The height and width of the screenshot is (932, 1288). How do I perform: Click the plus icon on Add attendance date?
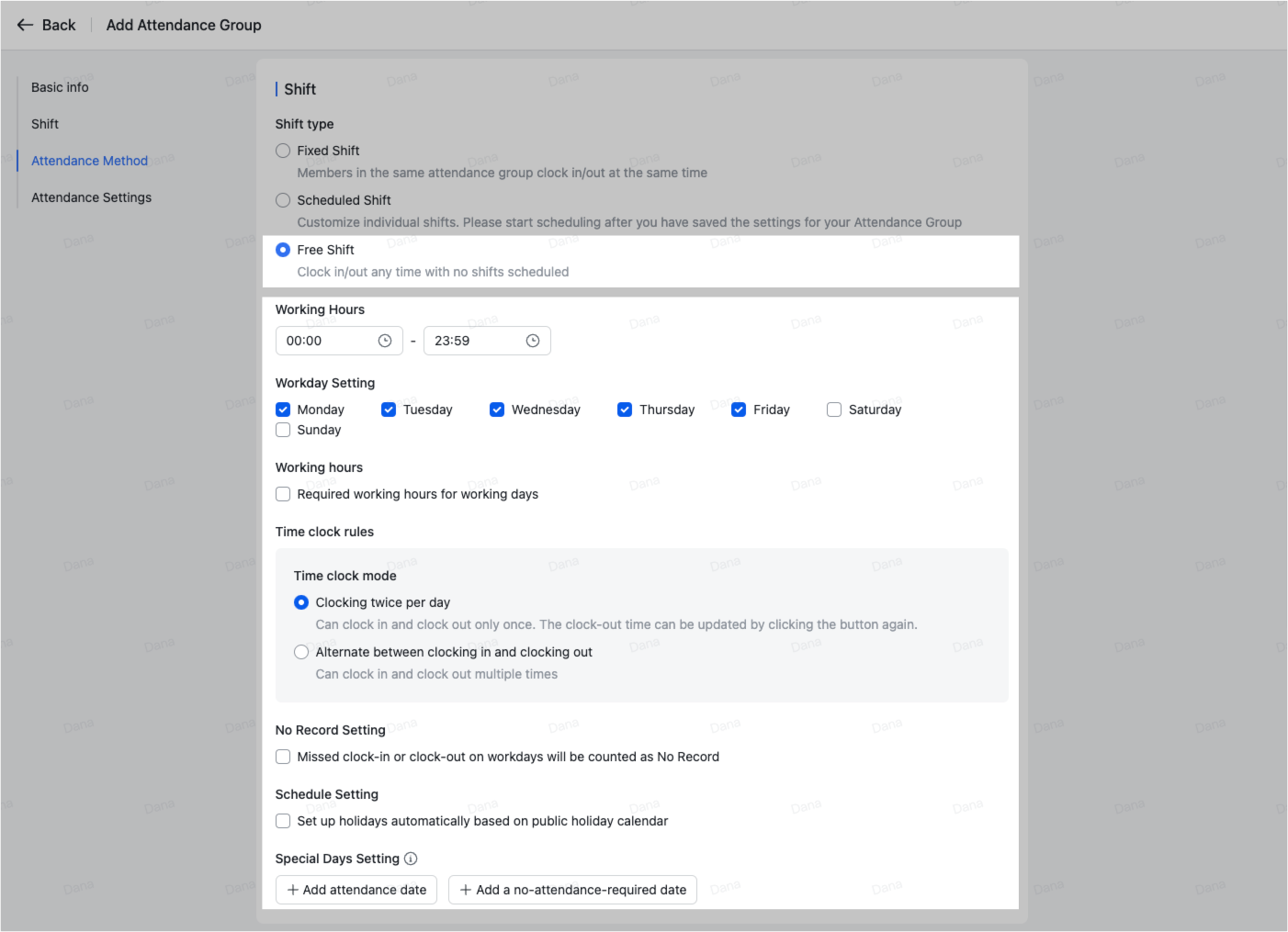292,890
